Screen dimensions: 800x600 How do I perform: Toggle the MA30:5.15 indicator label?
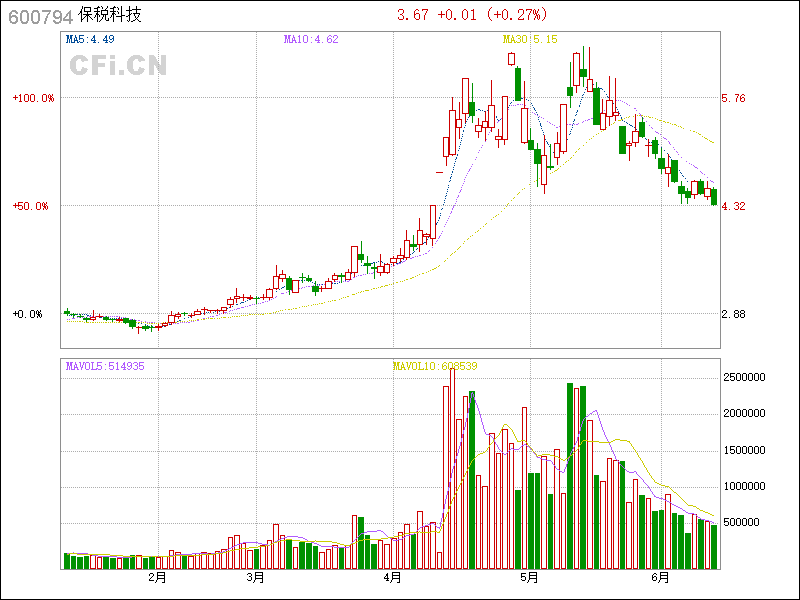pos(529,40)
